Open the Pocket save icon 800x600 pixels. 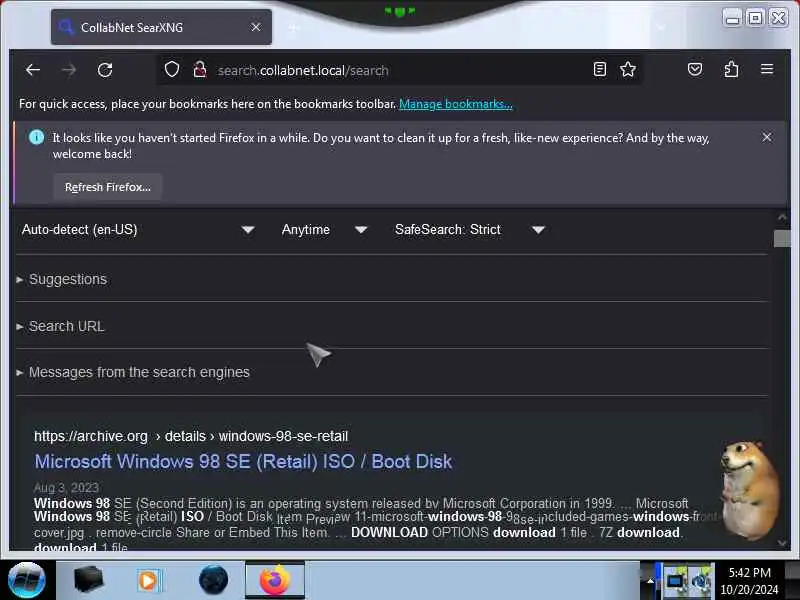click(695, 69)
